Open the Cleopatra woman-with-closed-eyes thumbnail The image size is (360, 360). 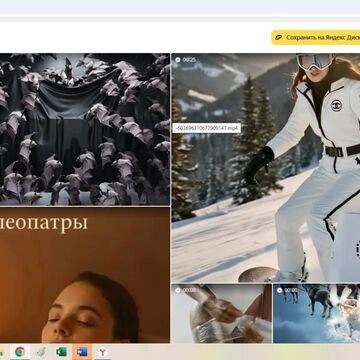pyautogui.click(x=85, y=275)
